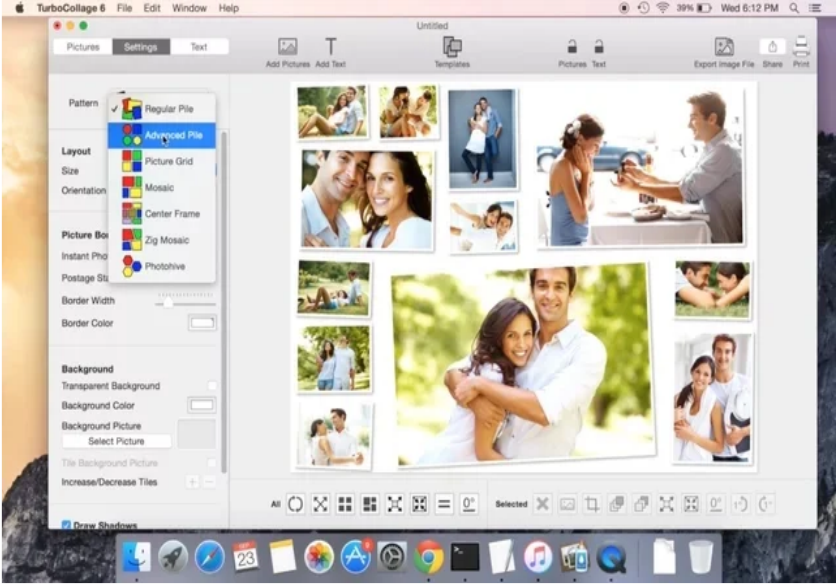Screen dimensions: 836x584
Task: Open Google Chrome from the Dock
Action: click(x=429, y=557)
